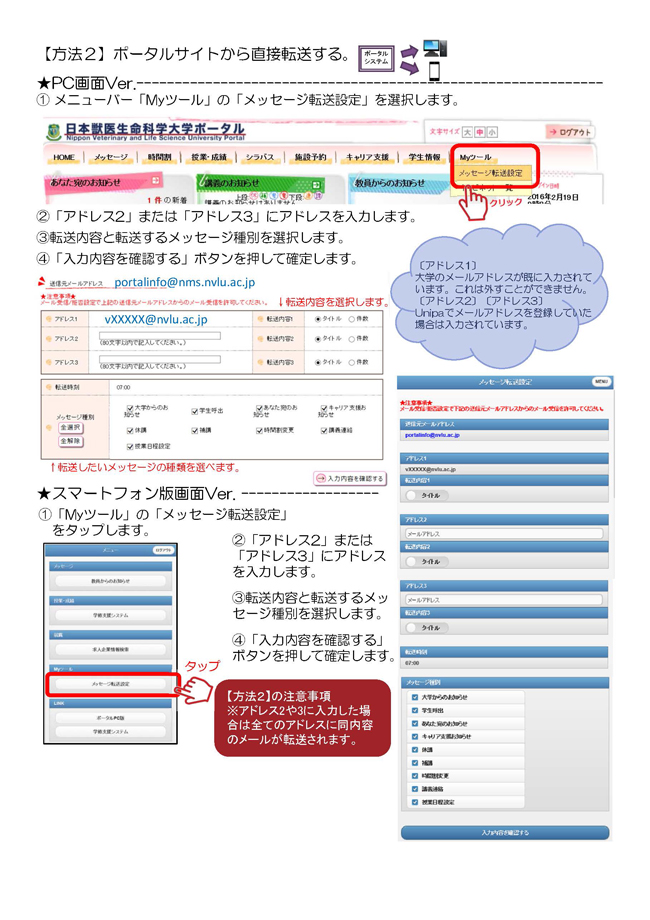This screenshot has width=650, height=920.
Task: Expand the 講義のお知らせ panel icon
Action: 317,184
